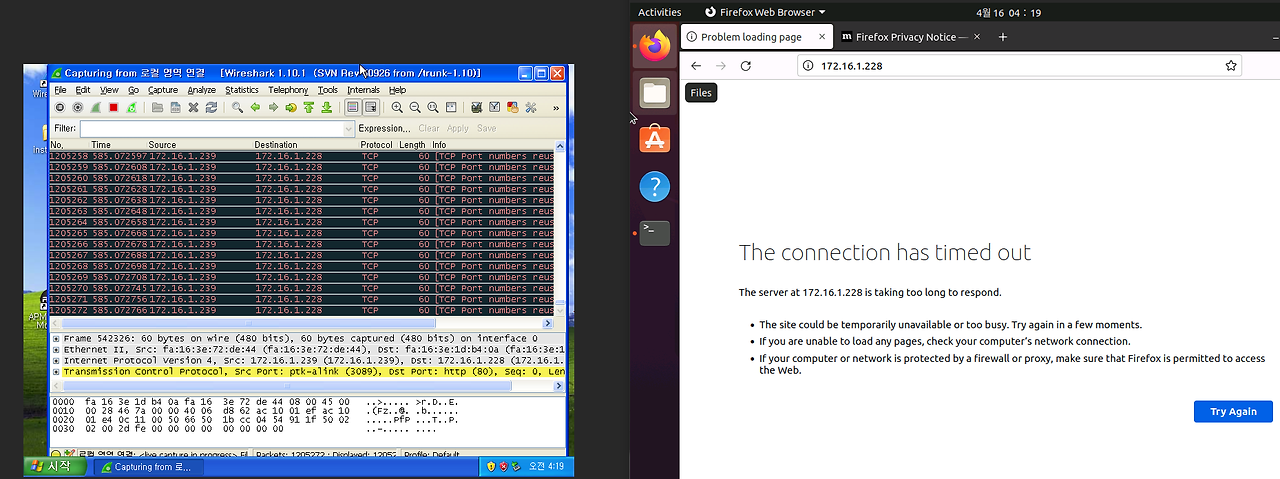Reload this capture file icon

[x=211, y=107]
